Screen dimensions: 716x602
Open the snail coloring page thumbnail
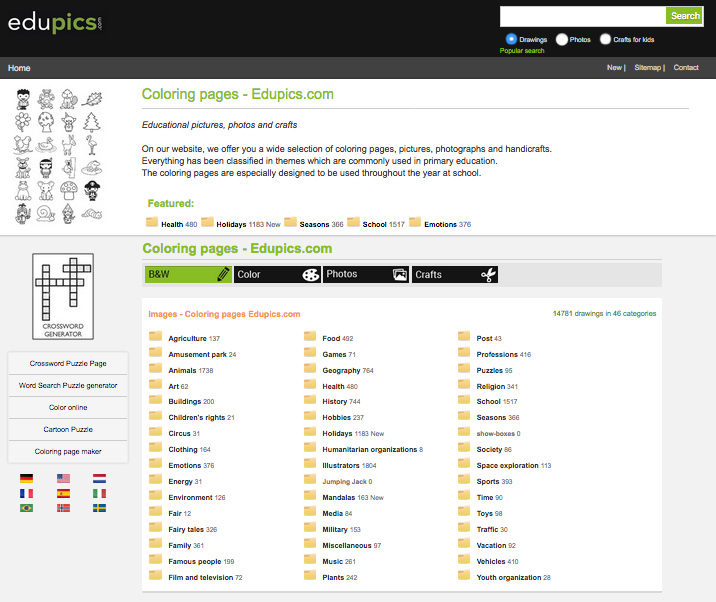pyautogui.click(x=46, y=213)
